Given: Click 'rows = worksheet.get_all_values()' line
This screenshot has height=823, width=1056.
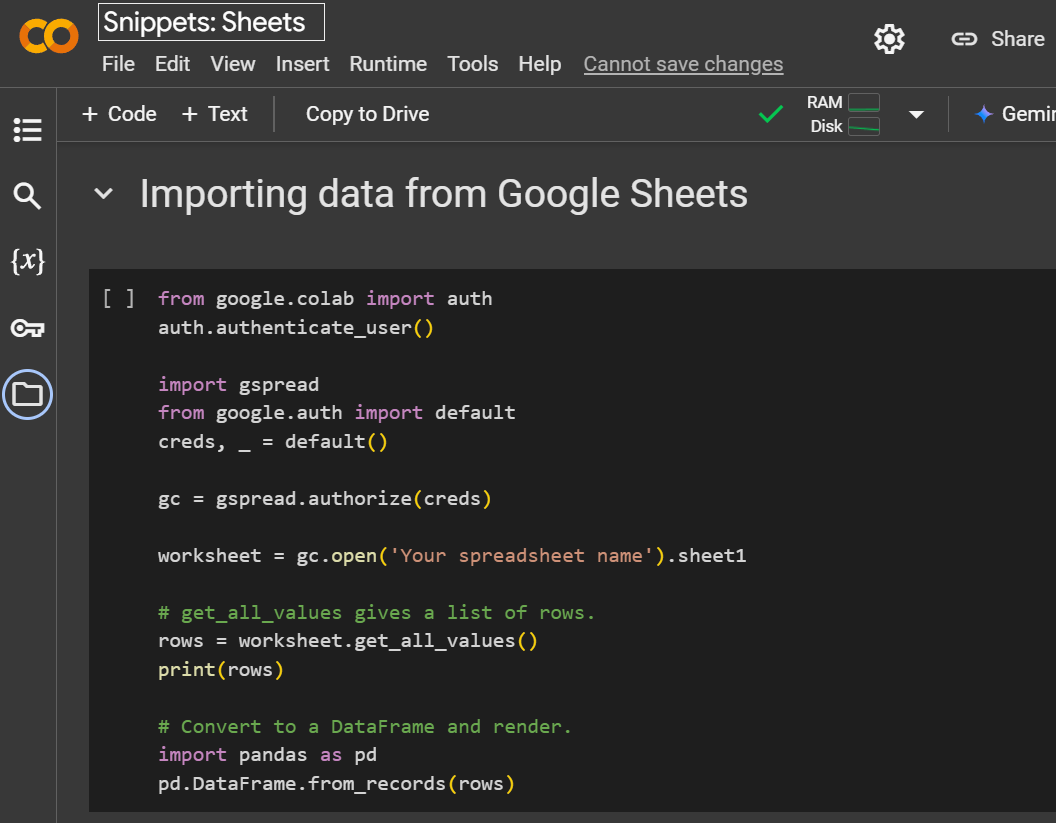Looking at the screenshot, I should pos(348,641).
